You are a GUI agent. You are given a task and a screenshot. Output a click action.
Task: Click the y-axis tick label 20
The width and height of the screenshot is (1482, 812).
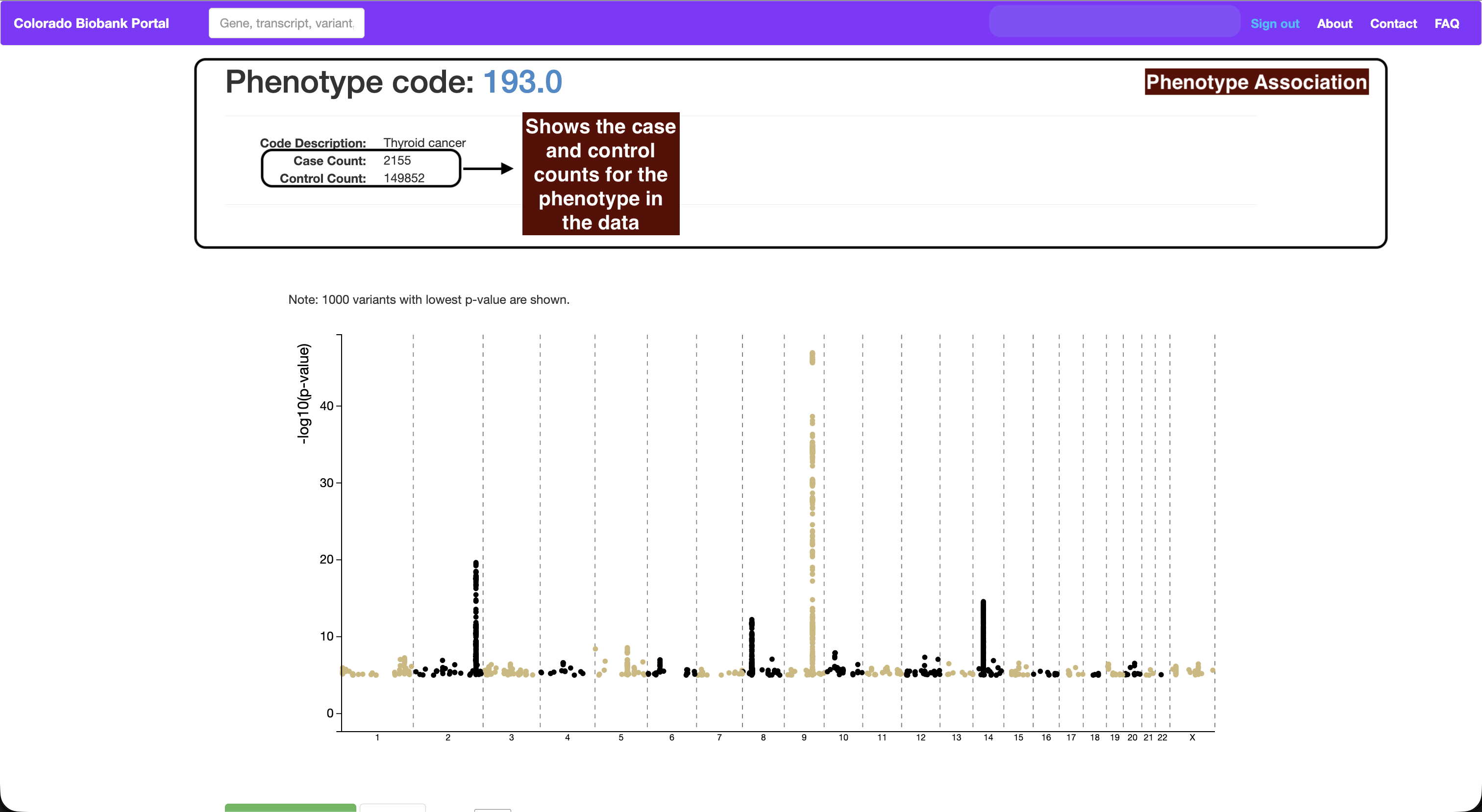(x=326, y=560)
